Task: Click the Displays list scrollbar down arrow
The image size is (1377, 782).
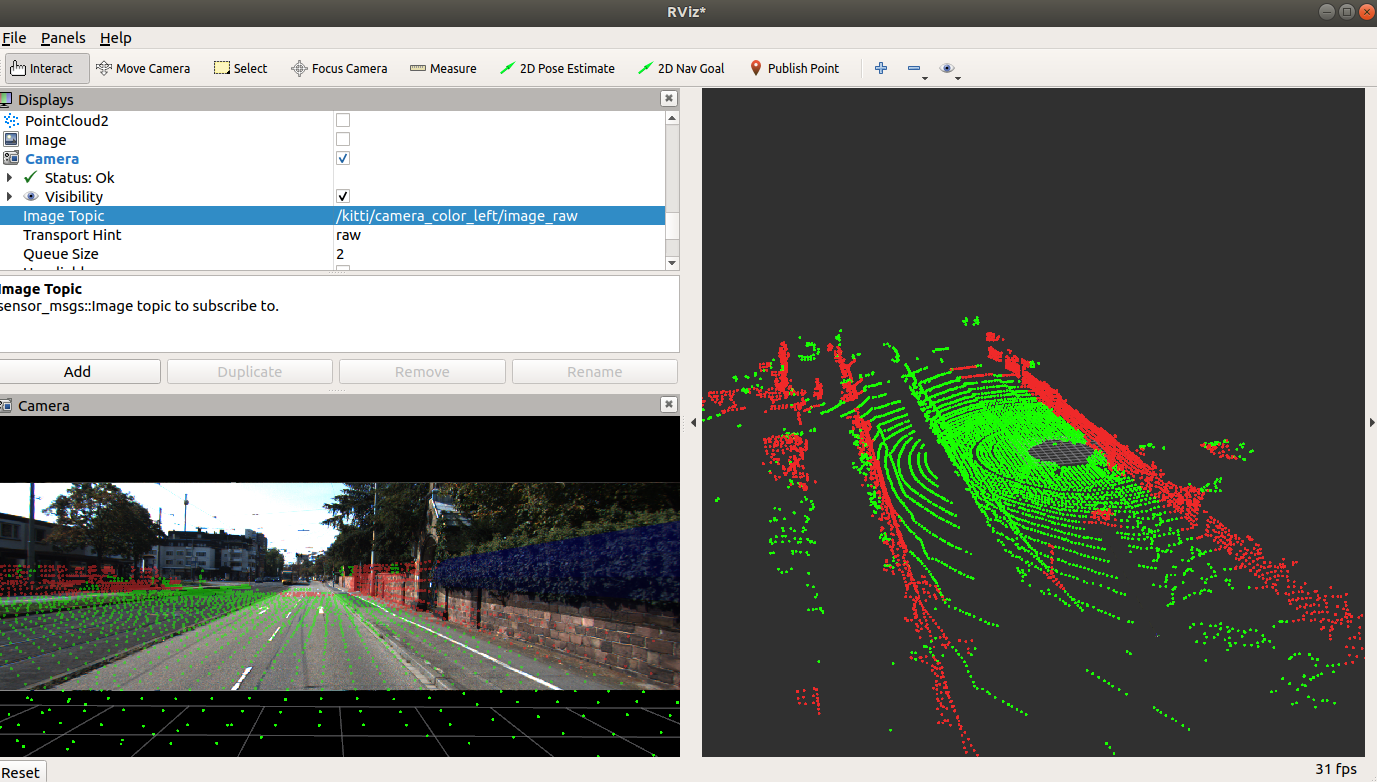Action: 672,263
